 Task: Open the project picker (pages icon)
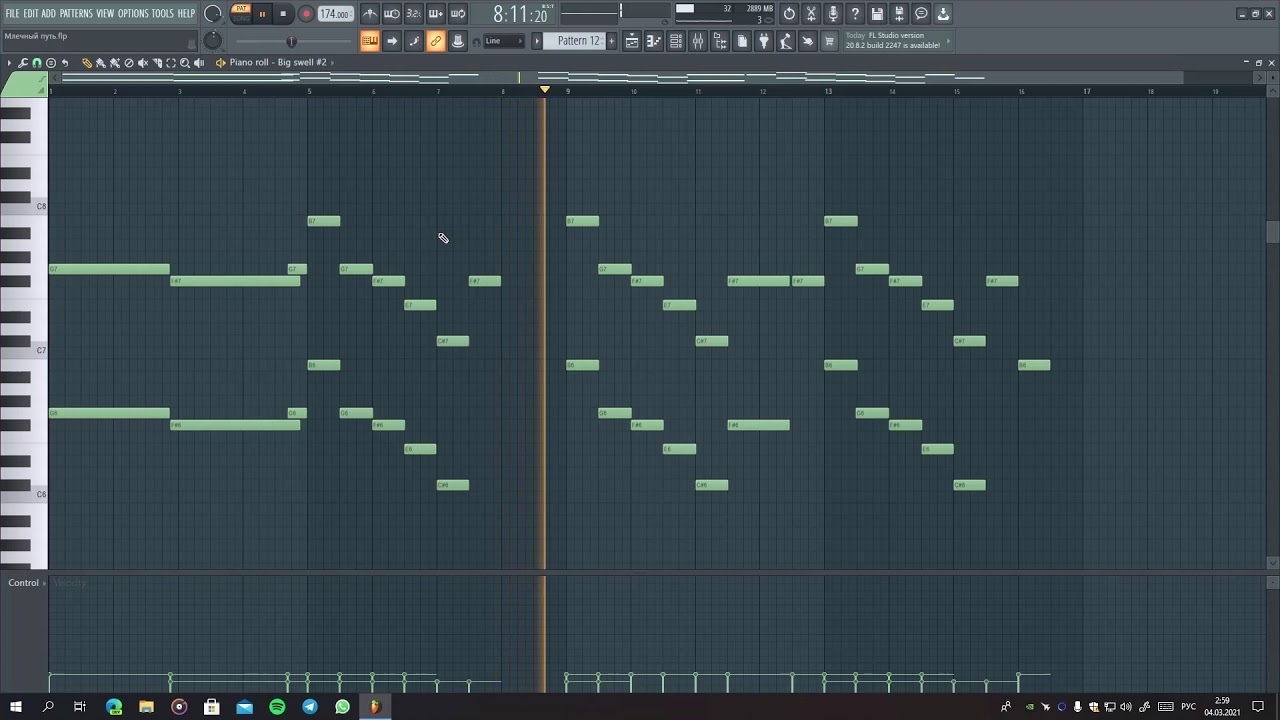742,41
